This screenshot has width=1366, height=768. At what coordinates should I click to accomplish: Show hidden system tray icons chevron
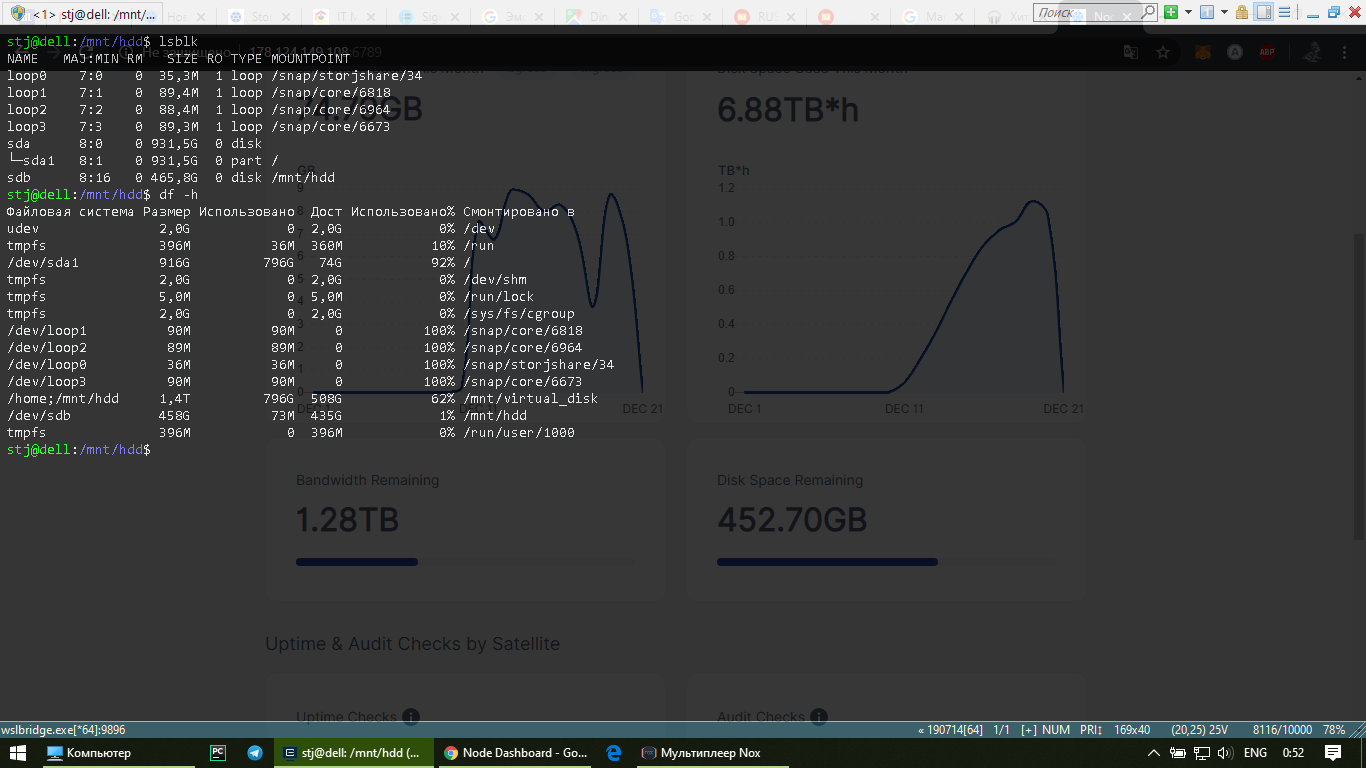1153,753
